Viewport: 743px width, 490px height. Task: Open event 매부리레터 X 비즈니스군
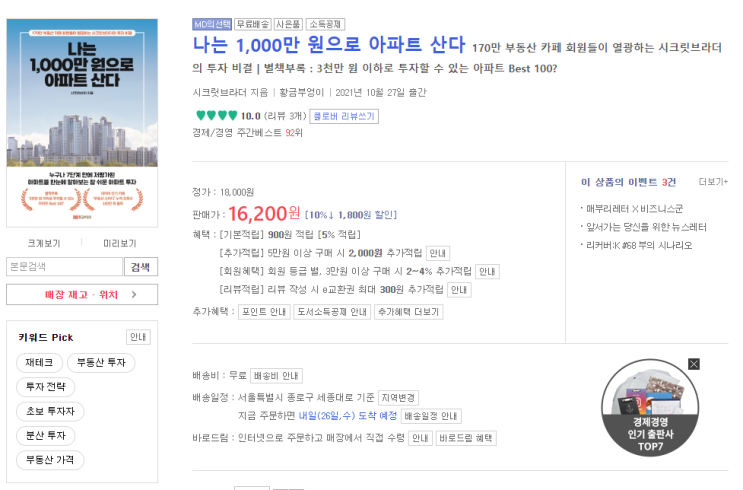pyautogui.click(x=634, y=209)
